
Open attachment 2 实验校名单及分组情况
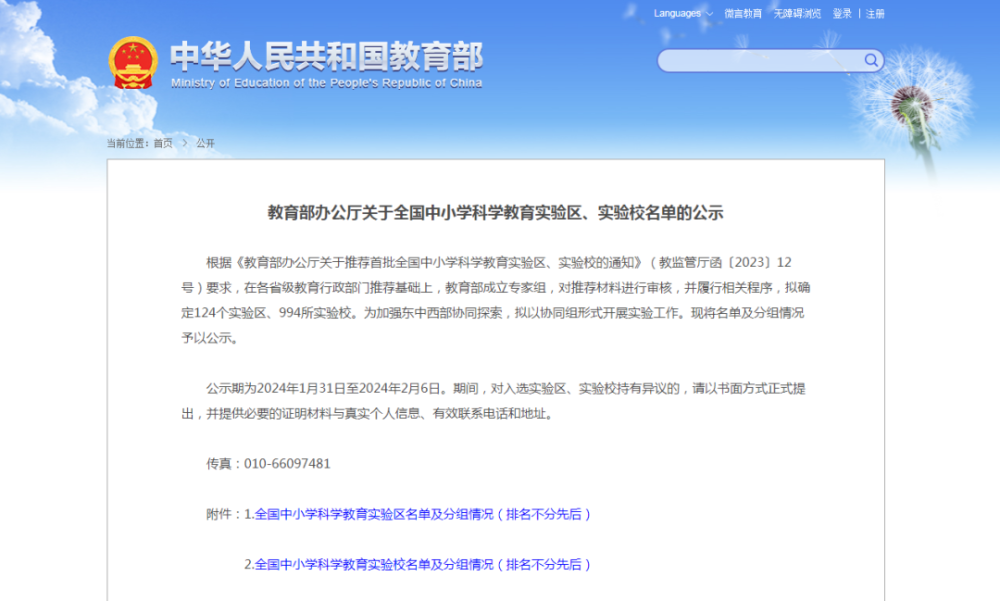click(422, 565)
